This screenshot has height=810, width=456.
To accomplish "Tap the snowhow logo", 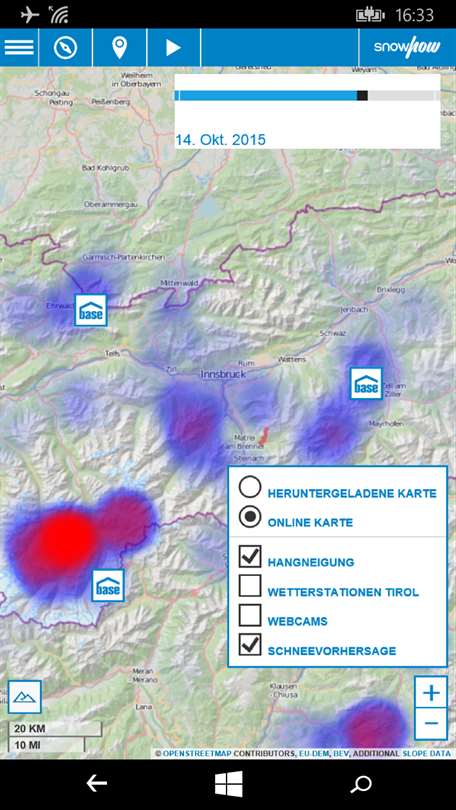I will tap(407, 48).
